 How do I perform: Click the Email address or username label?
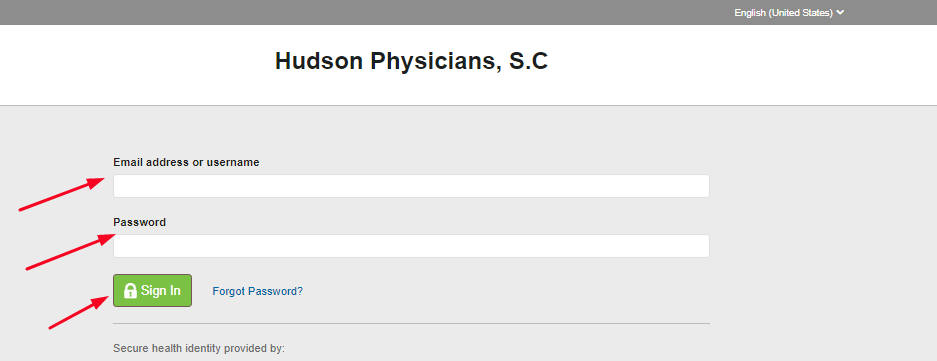186,162
